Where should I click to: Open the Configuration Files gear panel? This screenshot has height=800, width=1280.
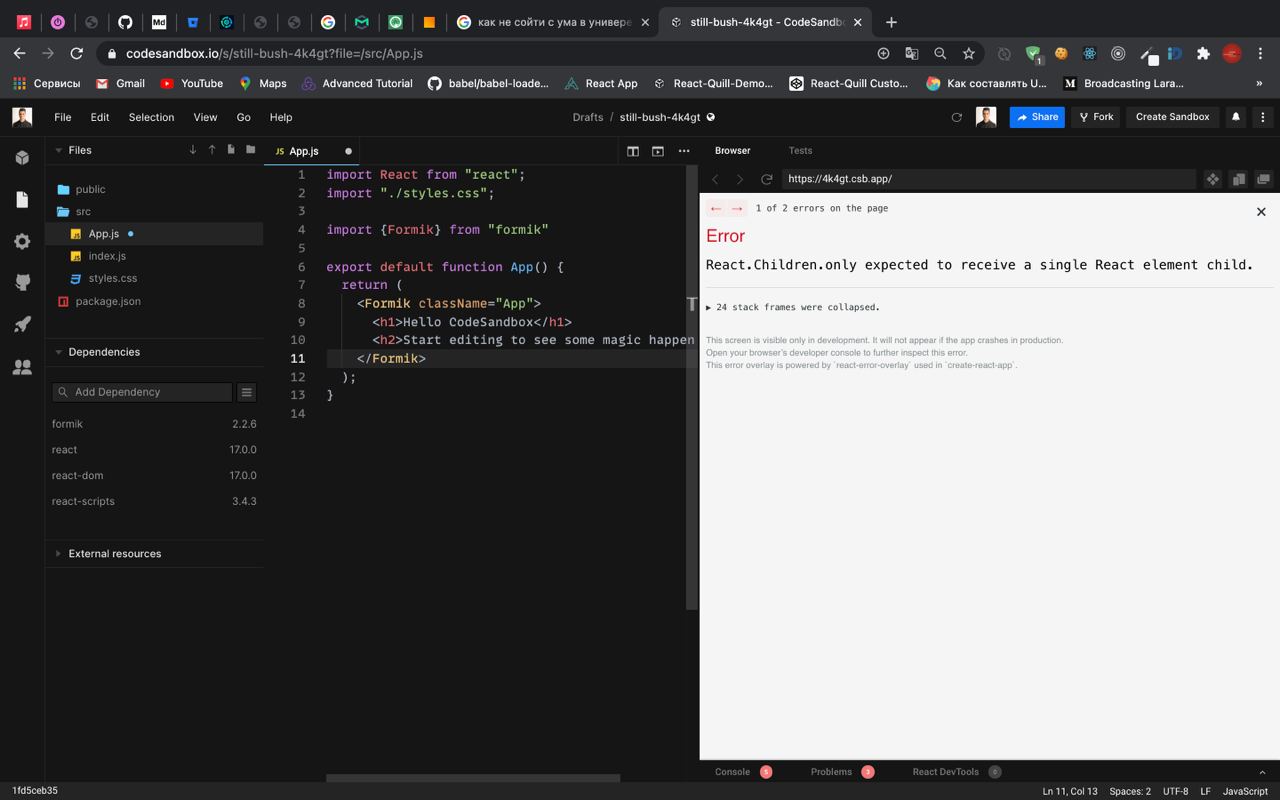(x=22, y=241)
